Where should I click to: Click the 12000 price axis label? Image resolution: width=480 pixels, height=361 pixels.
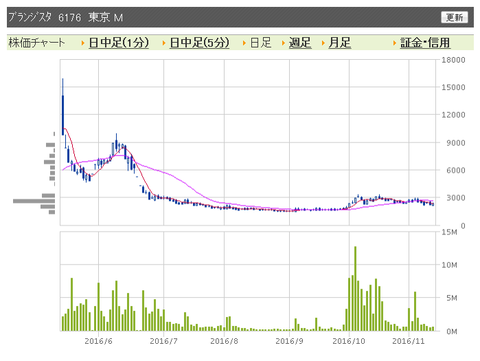tap(453, 115)
